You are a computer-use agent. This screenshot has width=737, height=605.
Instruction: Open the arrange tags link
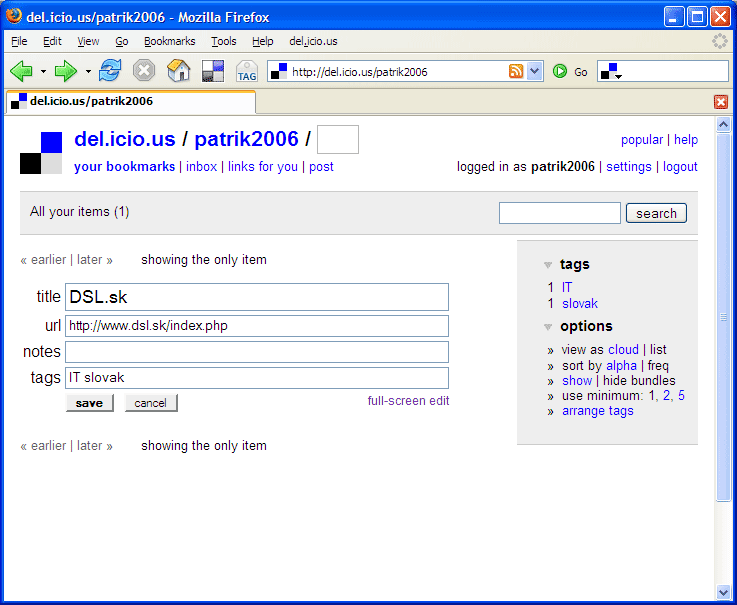click(x=598, y=411)
